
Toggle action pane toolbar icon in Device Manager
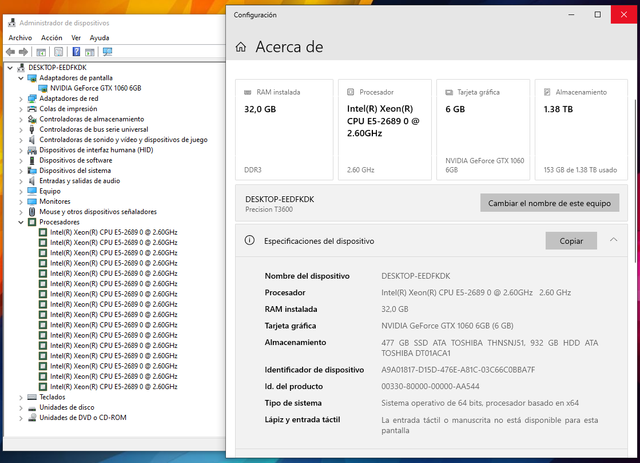click(x=89, y=52)
